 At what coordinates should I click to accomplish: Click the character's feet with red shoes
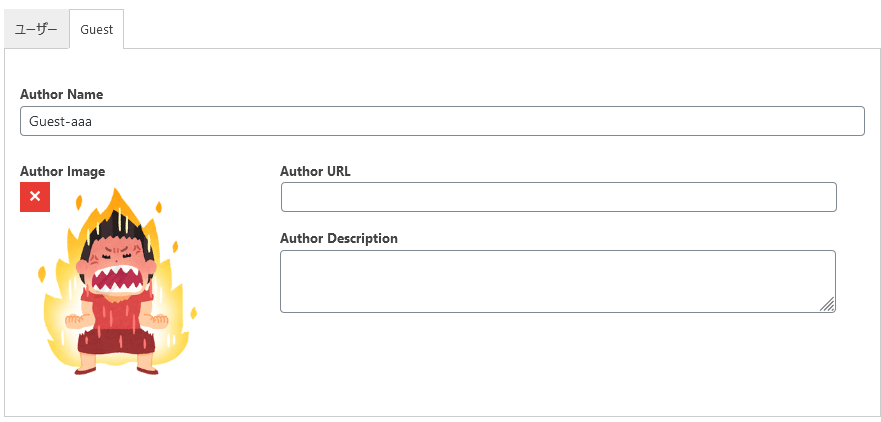click(117, 370)
